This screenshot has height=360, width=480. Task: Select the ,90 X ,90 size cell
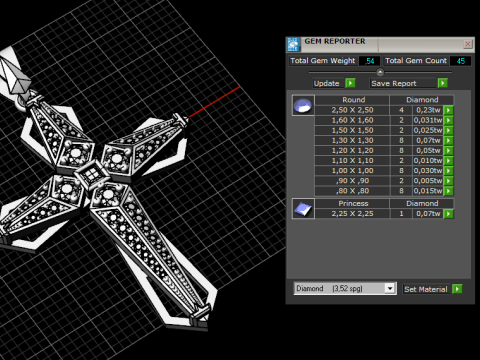352,181
